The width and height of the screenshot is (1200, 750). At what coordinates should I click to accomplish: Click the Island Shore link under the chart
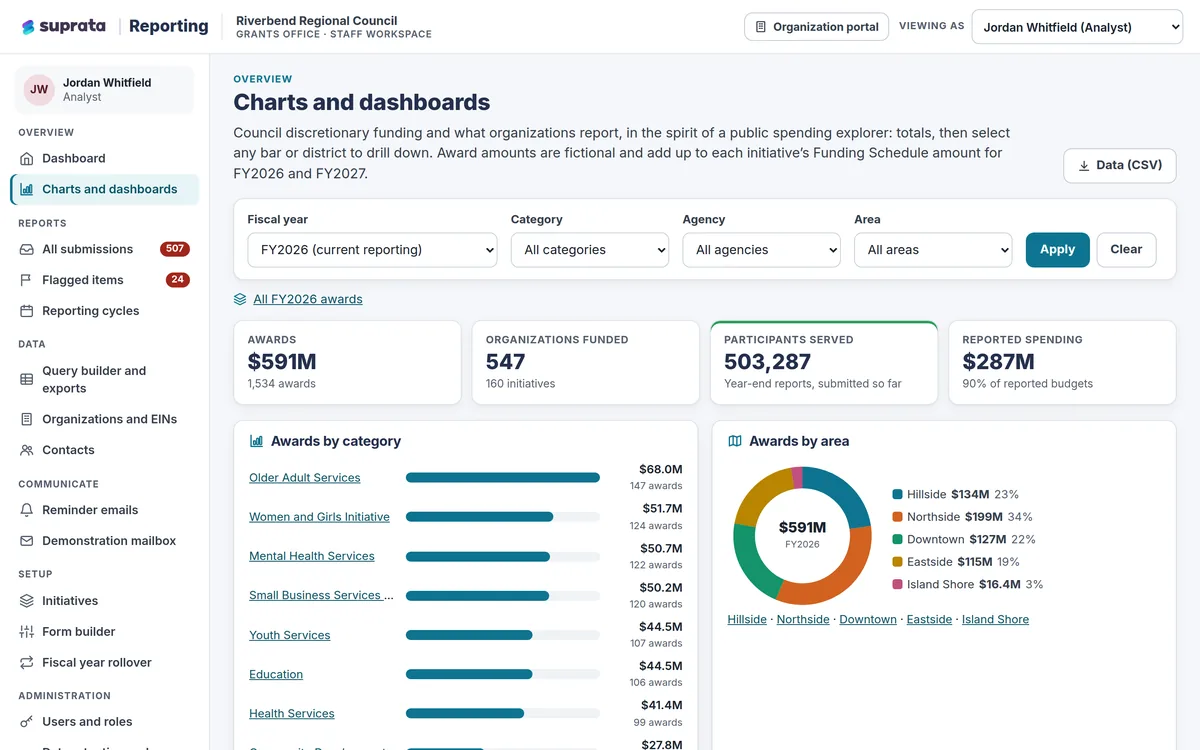995,619
